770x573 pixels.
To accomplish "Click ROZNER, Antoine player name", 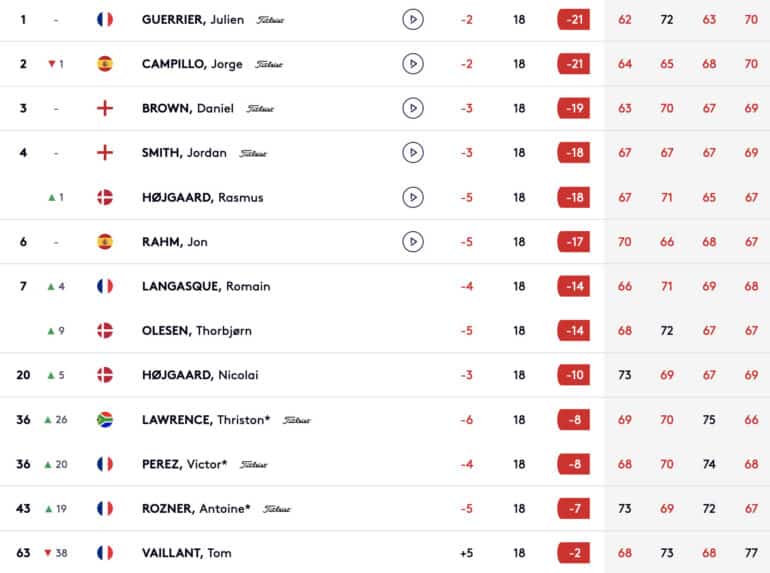I will 196,509.
